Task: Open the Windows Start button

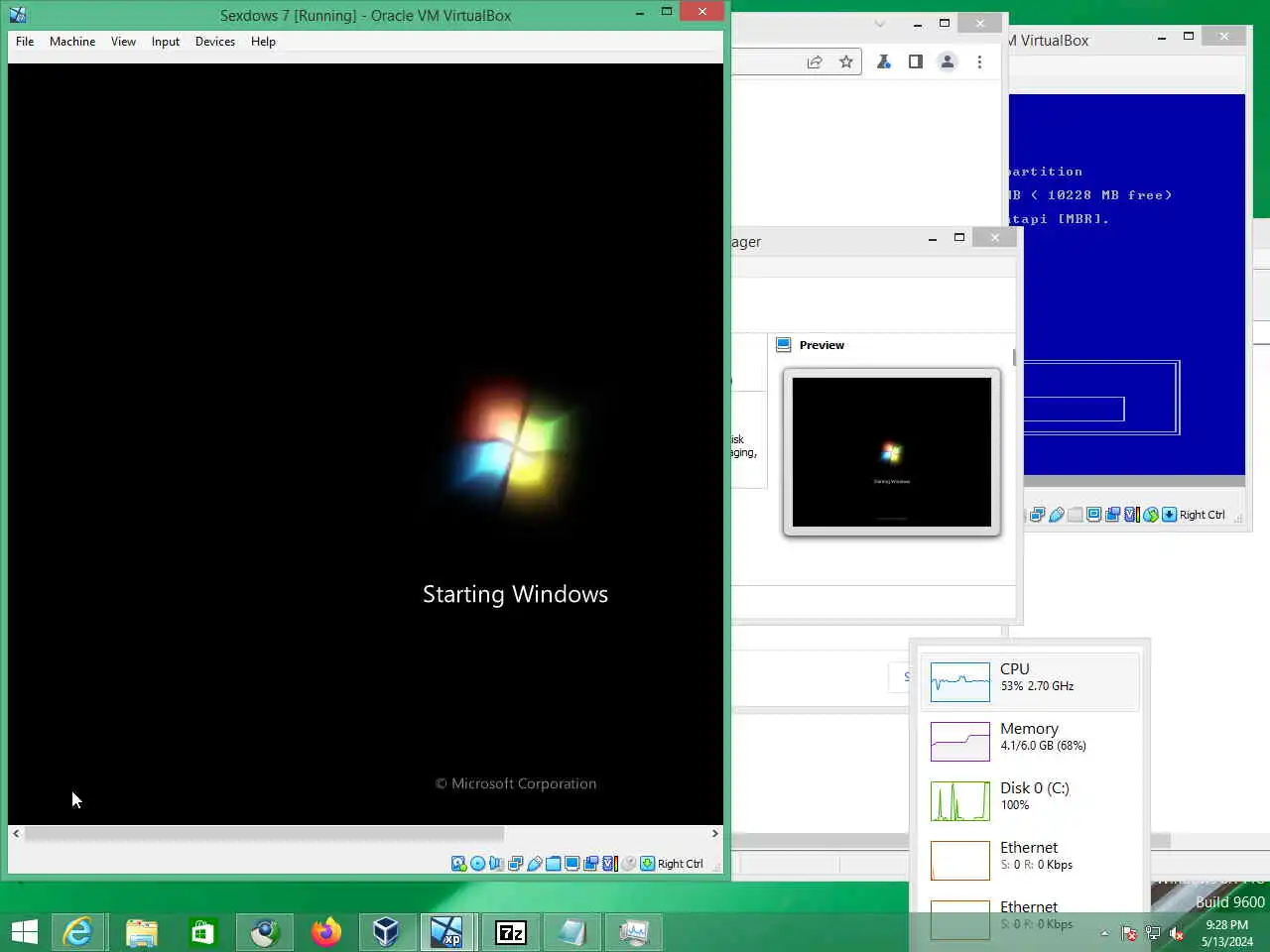Action: pos(25,932)
